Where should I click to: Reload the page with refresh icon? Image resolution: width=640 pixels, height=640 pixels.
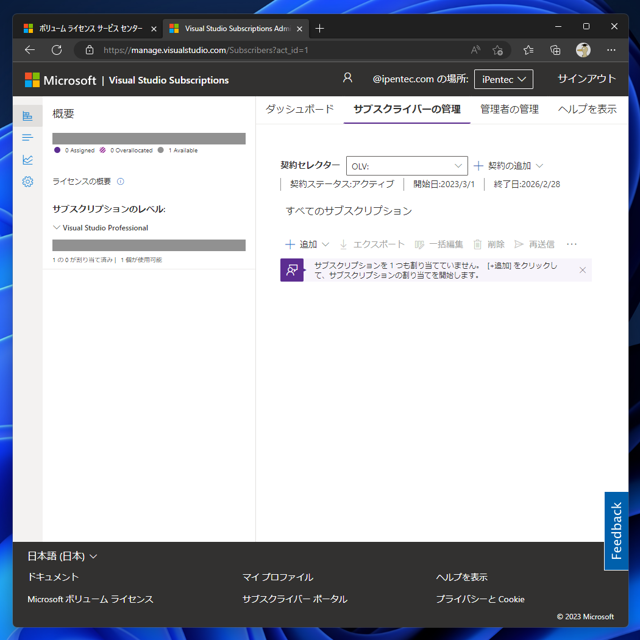click(x=57, y=50)
